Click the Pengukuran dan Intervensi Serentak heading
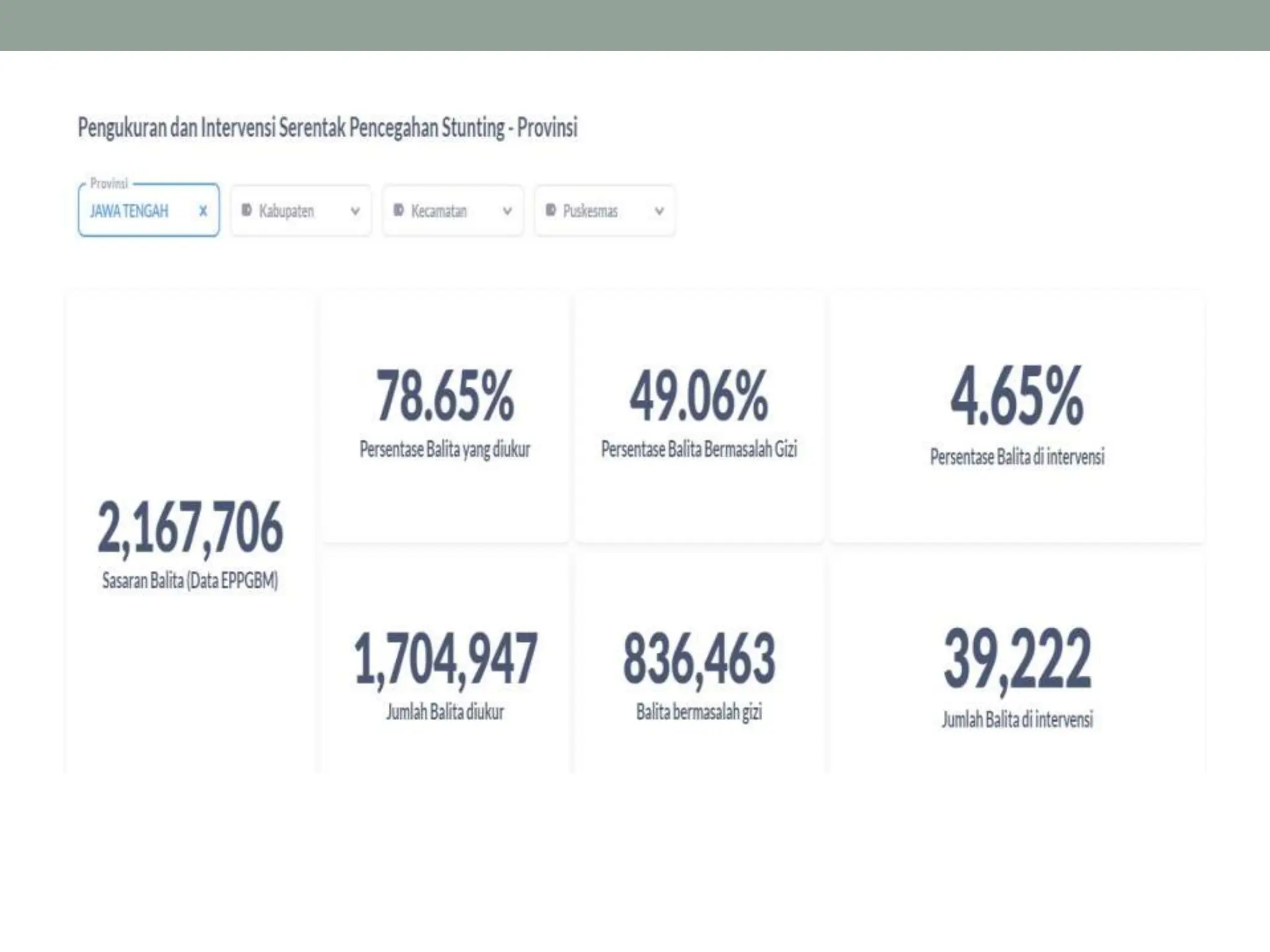The height and width of the screenshot is (952, 1270). pos(327,128)
